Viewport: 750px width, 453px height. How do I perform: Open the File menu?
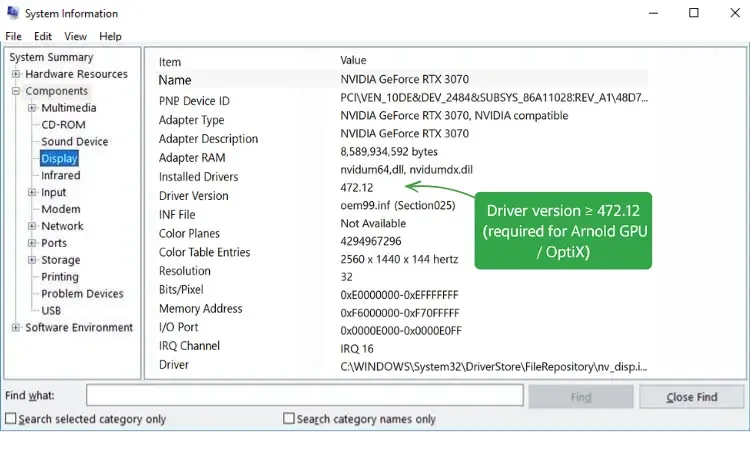click(13, 36)
